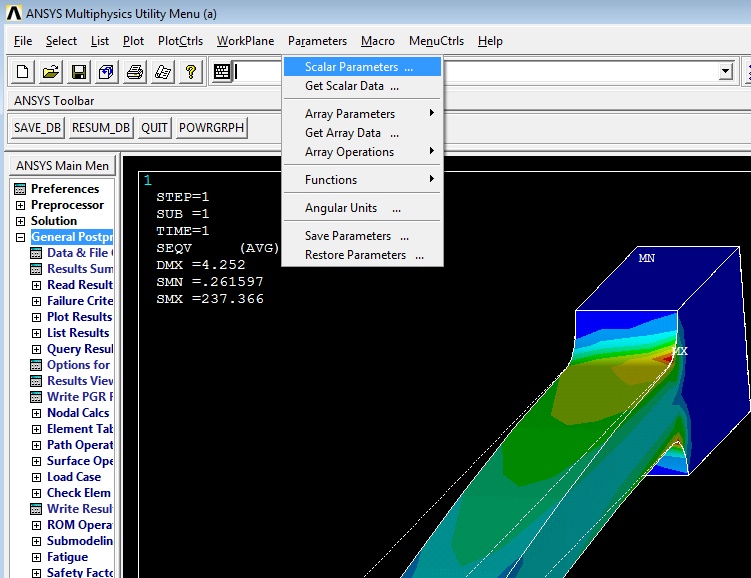Expand the Fatigue node
The image size is (751, 578).
(x=36, y=557)
